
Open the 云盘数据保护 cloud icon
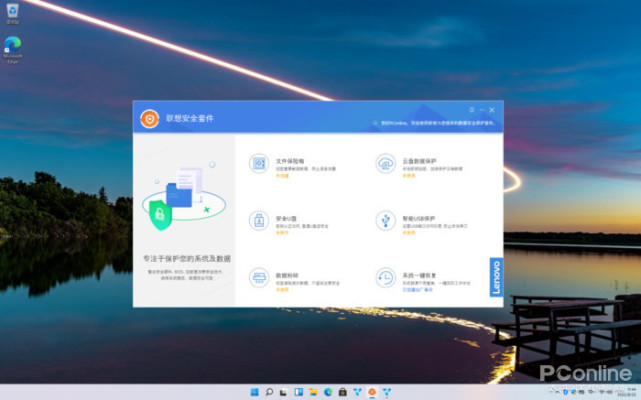point(385,164)
